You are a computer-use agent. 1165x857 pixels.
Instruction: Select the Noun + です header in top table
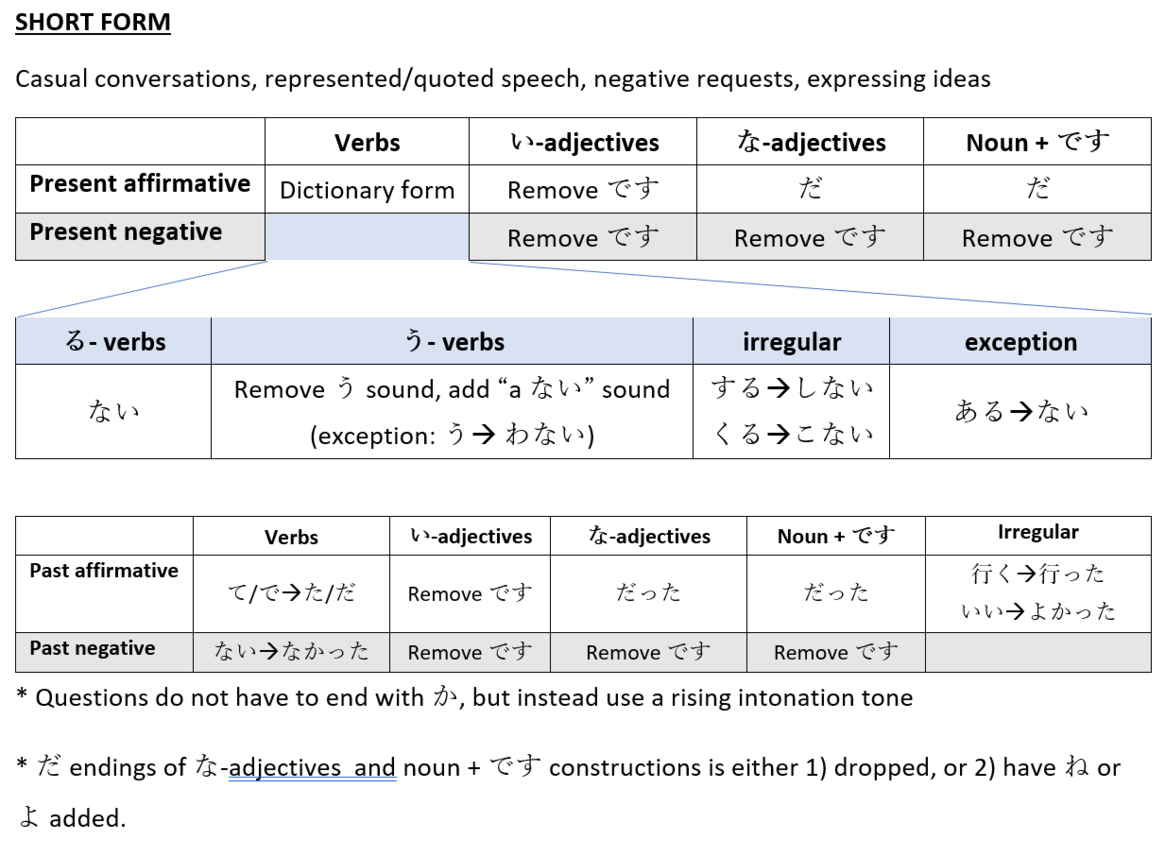click(1037, 142)
